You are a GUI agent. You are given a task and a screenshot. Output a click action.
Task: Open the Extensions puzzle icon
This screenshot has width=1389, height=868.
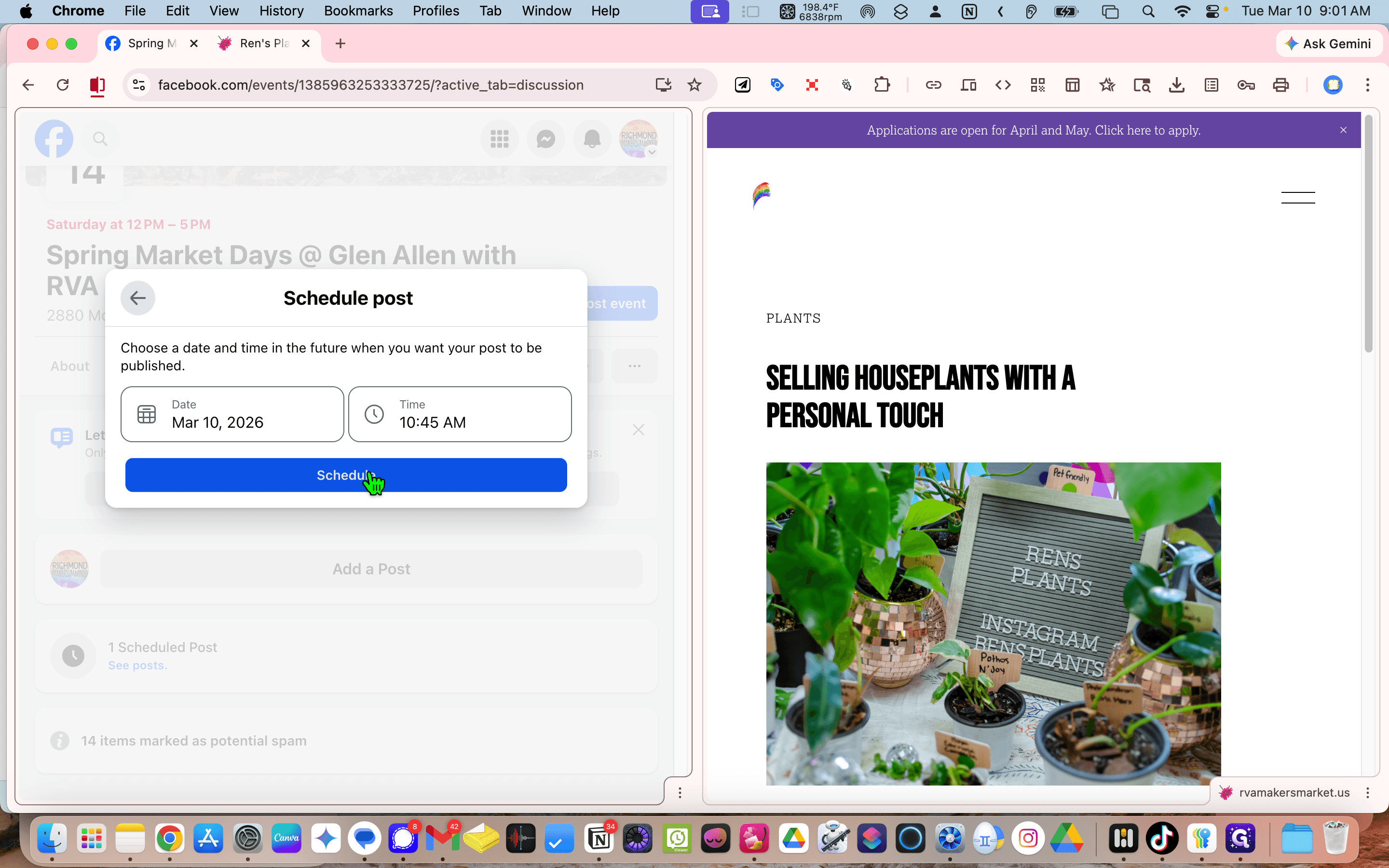[x=882, y=85]
